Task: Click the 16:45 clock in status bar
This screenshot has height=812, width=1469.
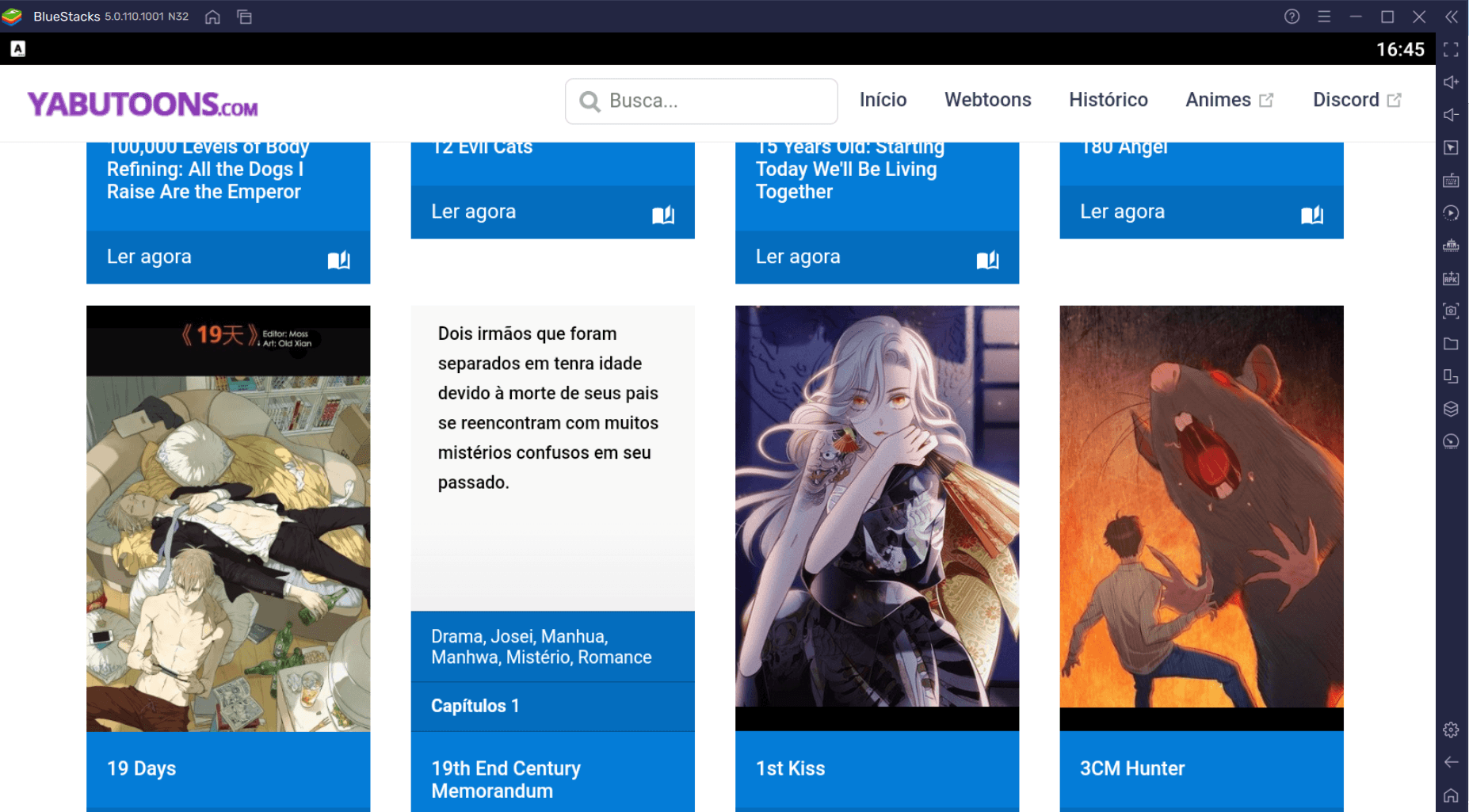Action: coord(1400,50)
